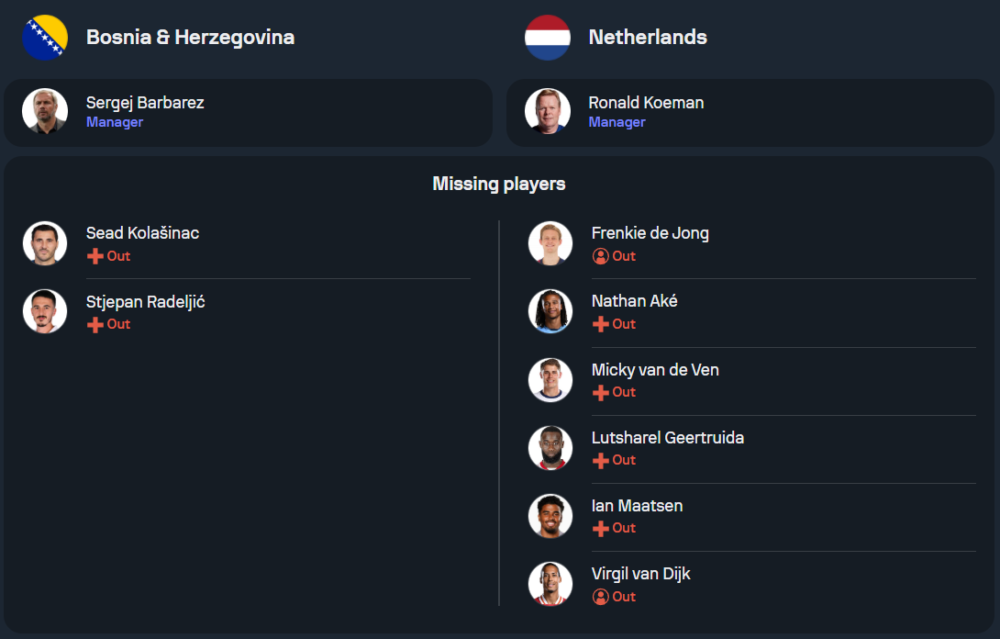
Task: Click the Frenkie de Jong name
Action: point(650,233)
